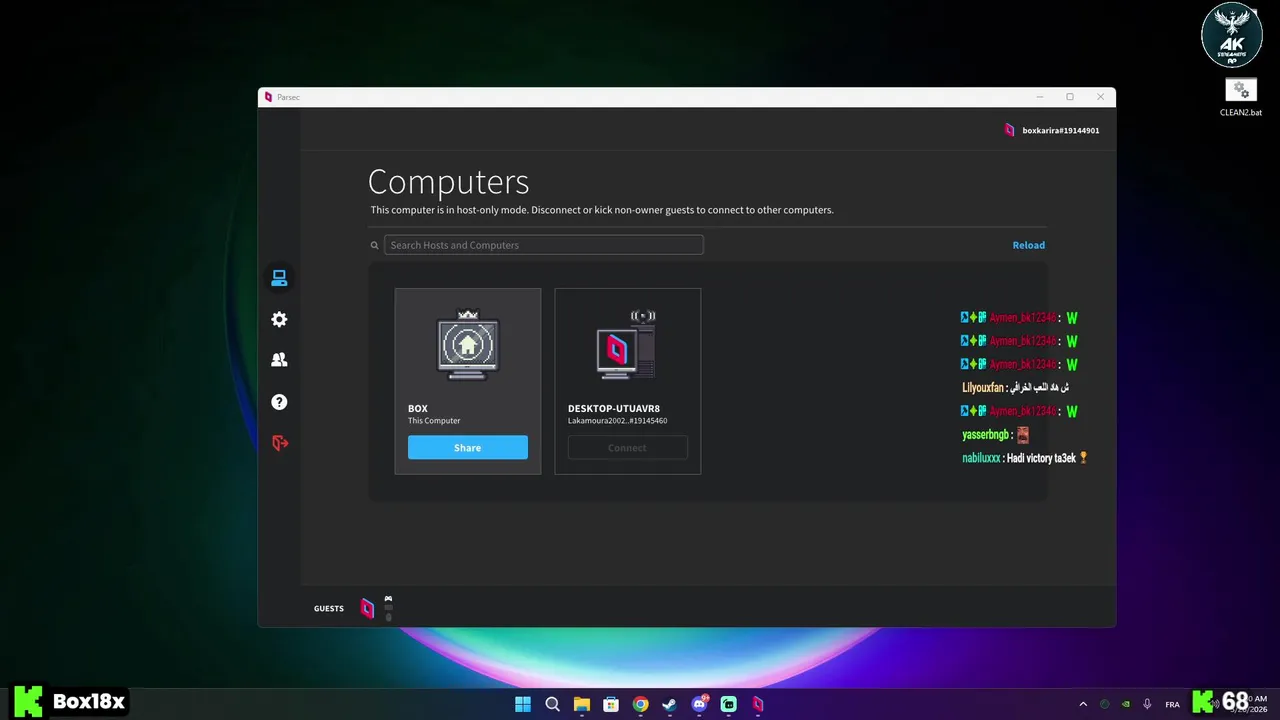Image resolution: width=1280 pixels, height=720 pixels.
Task: Click the red Log Out icon
Action: [x=279, y=443]
